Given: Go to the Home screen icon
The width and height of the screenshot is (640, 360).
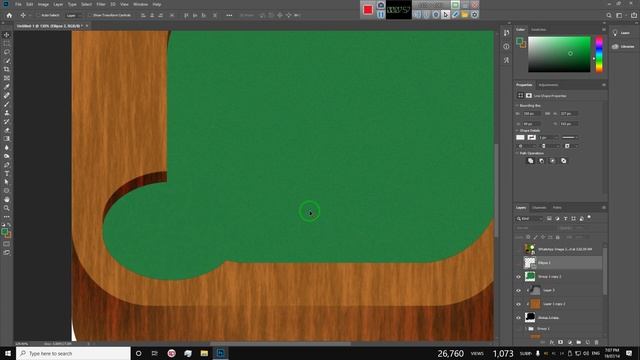Looking at the screenshot, I should (9, 15).
